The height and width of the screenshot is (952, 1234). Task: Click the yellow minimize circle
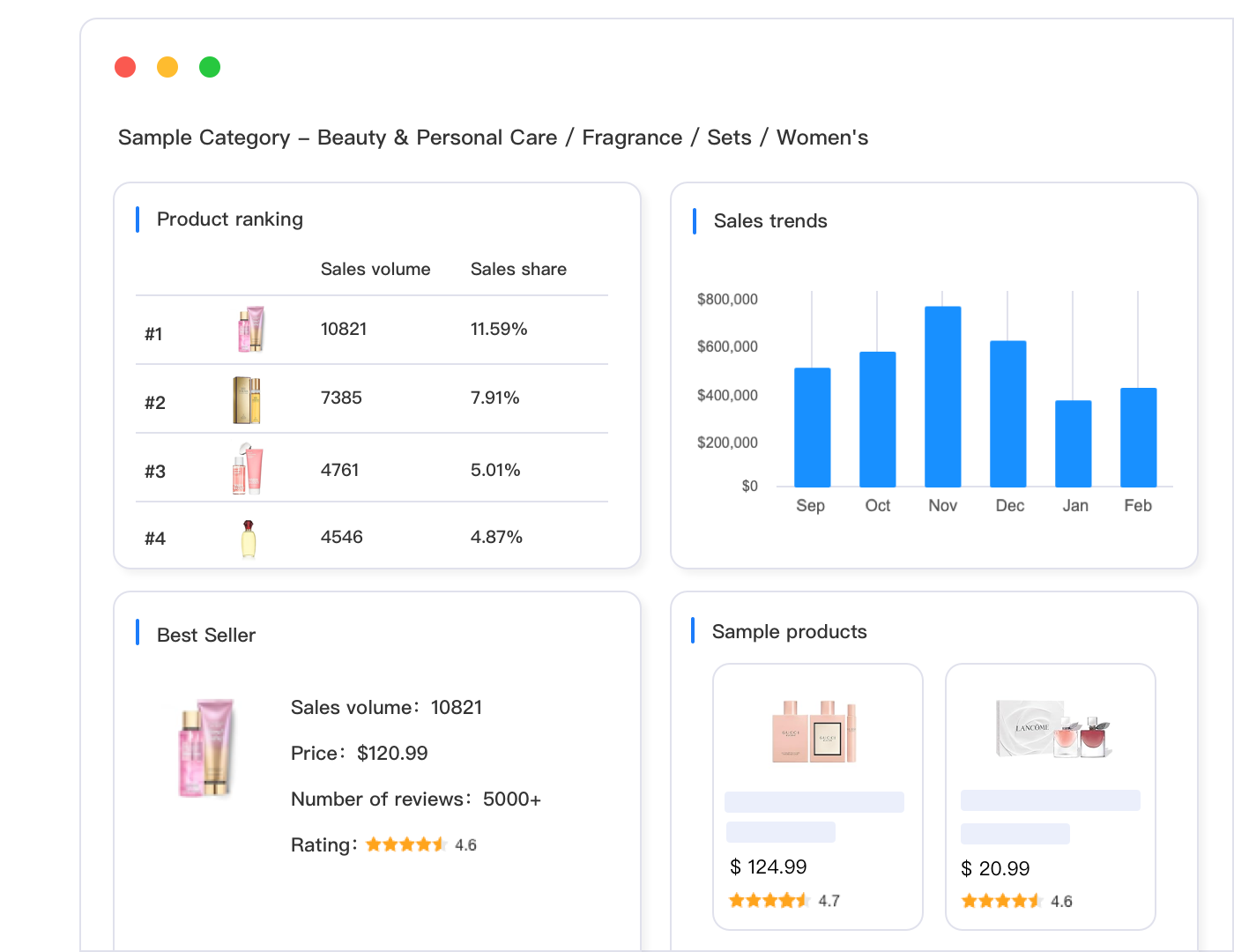pyautogui.click(x=167, y=67)
